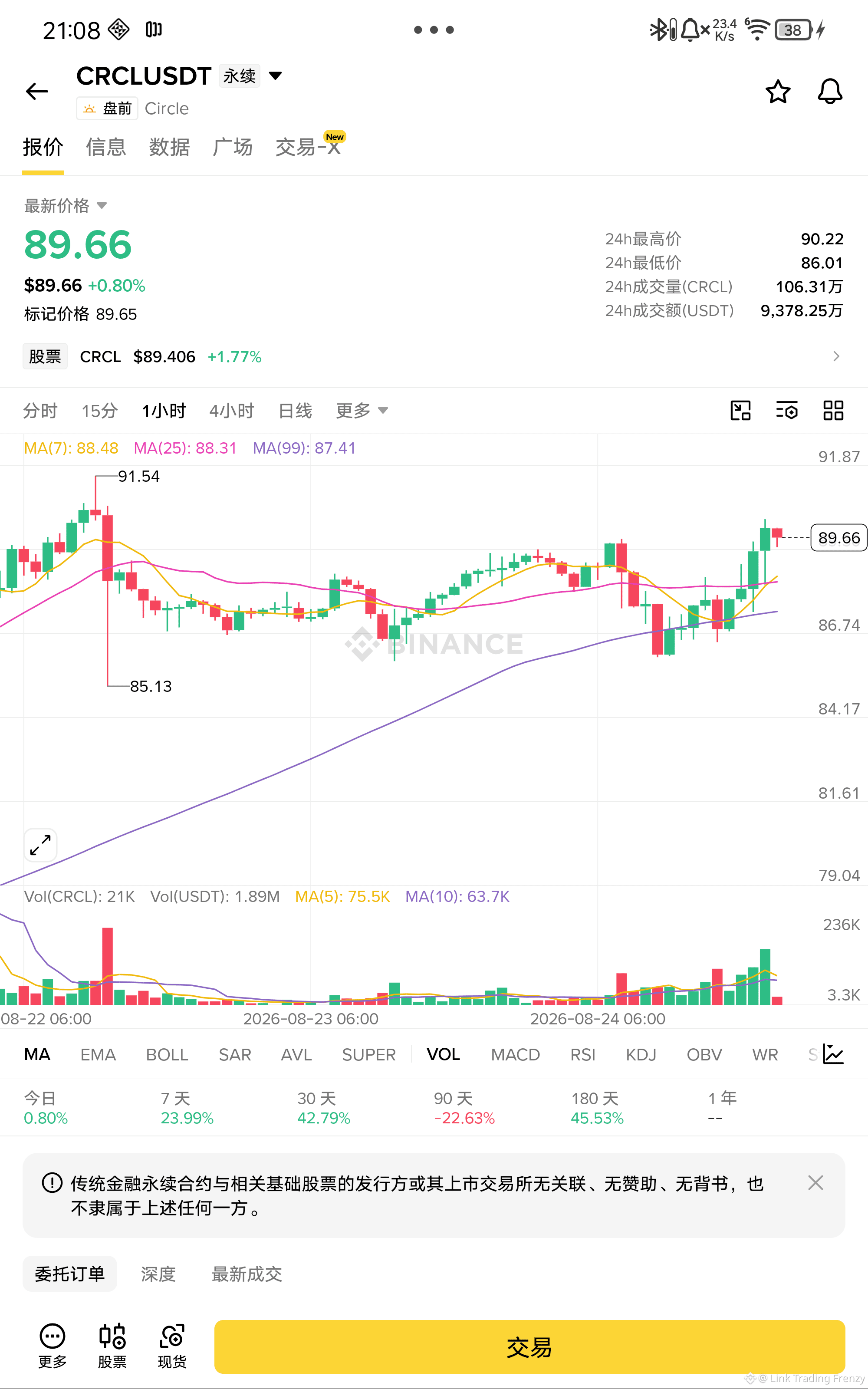Tap the Bluetooth status icon
The height and width of the screenshot is (1389, 868).
pos(658,30)
